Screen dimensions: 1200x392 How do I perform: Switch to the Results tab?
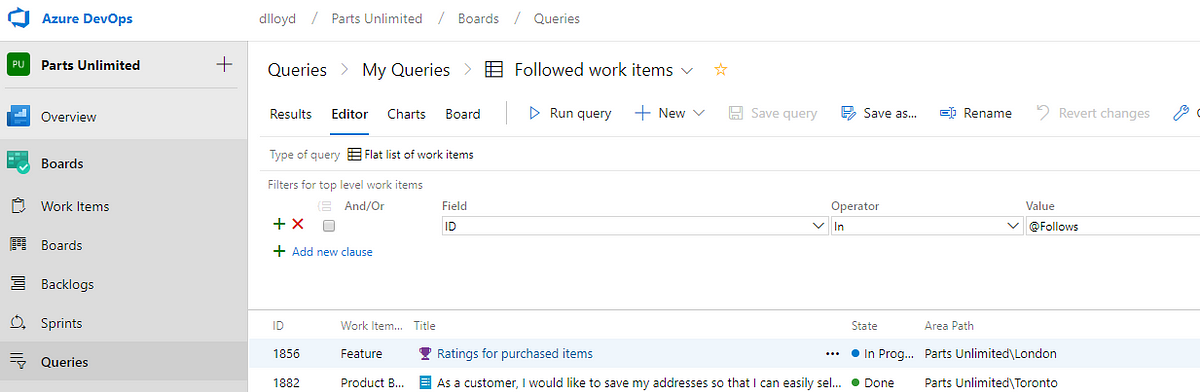coord(291,114)
